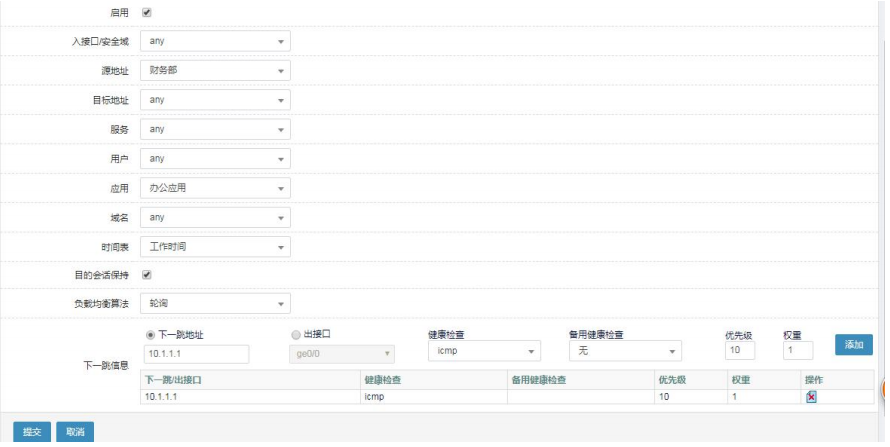
Task: Open the 用户 dropdown
Action: pos(215,159)
